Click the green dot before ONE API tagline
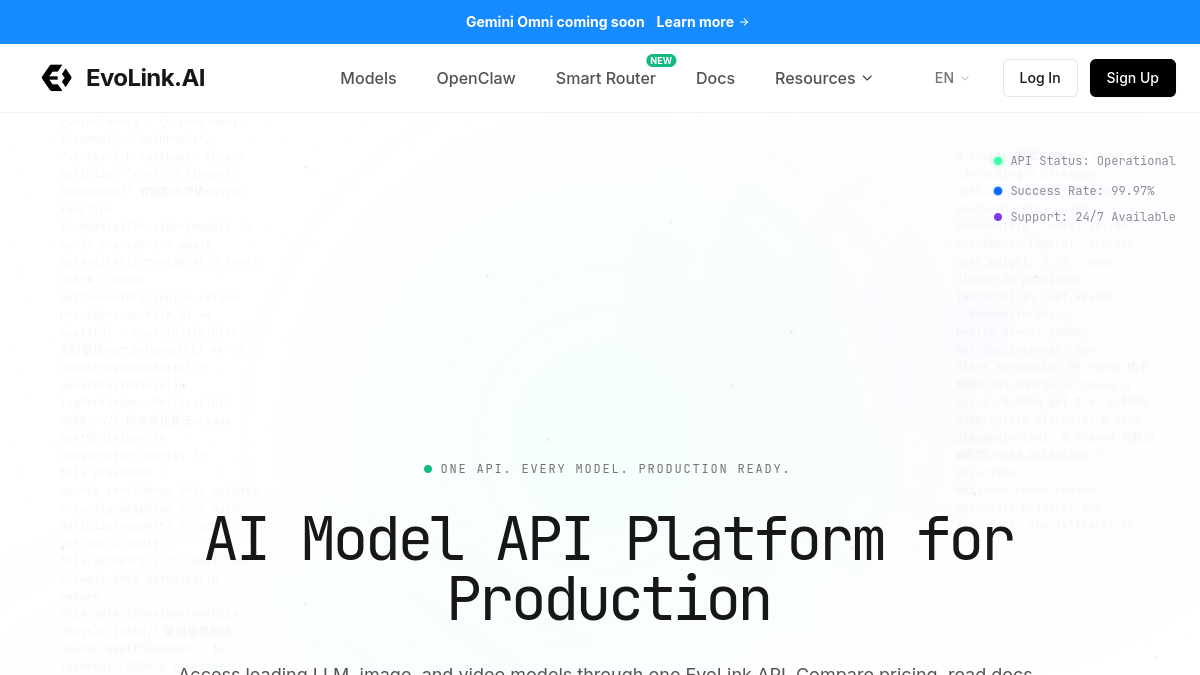 428,469
